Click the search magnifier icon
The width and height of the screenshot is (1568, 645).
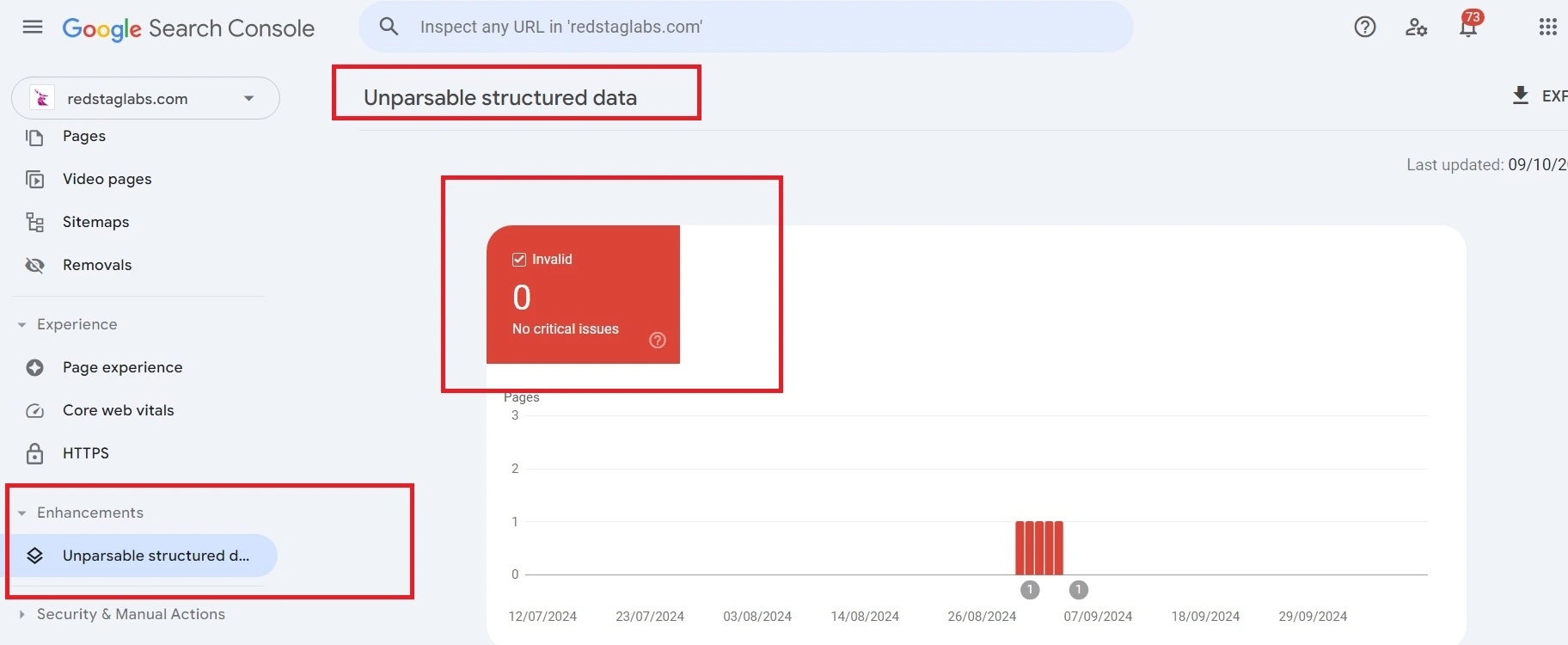coord(389,27)
